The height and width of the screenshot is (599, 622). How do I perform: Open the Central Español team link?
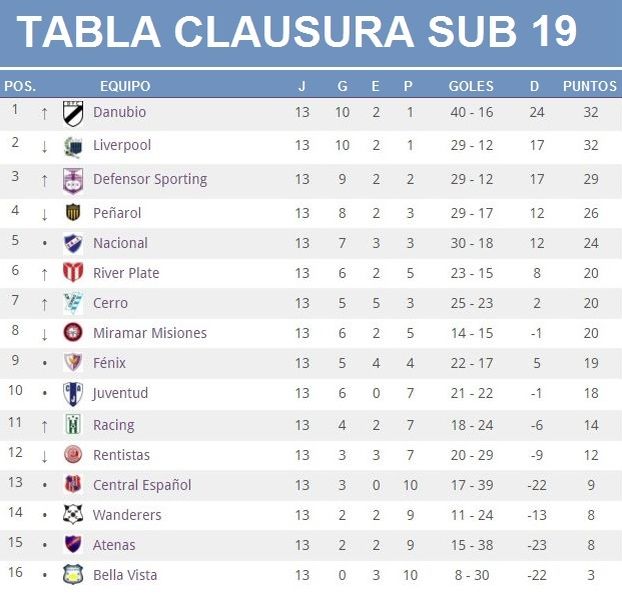point(142,485)
